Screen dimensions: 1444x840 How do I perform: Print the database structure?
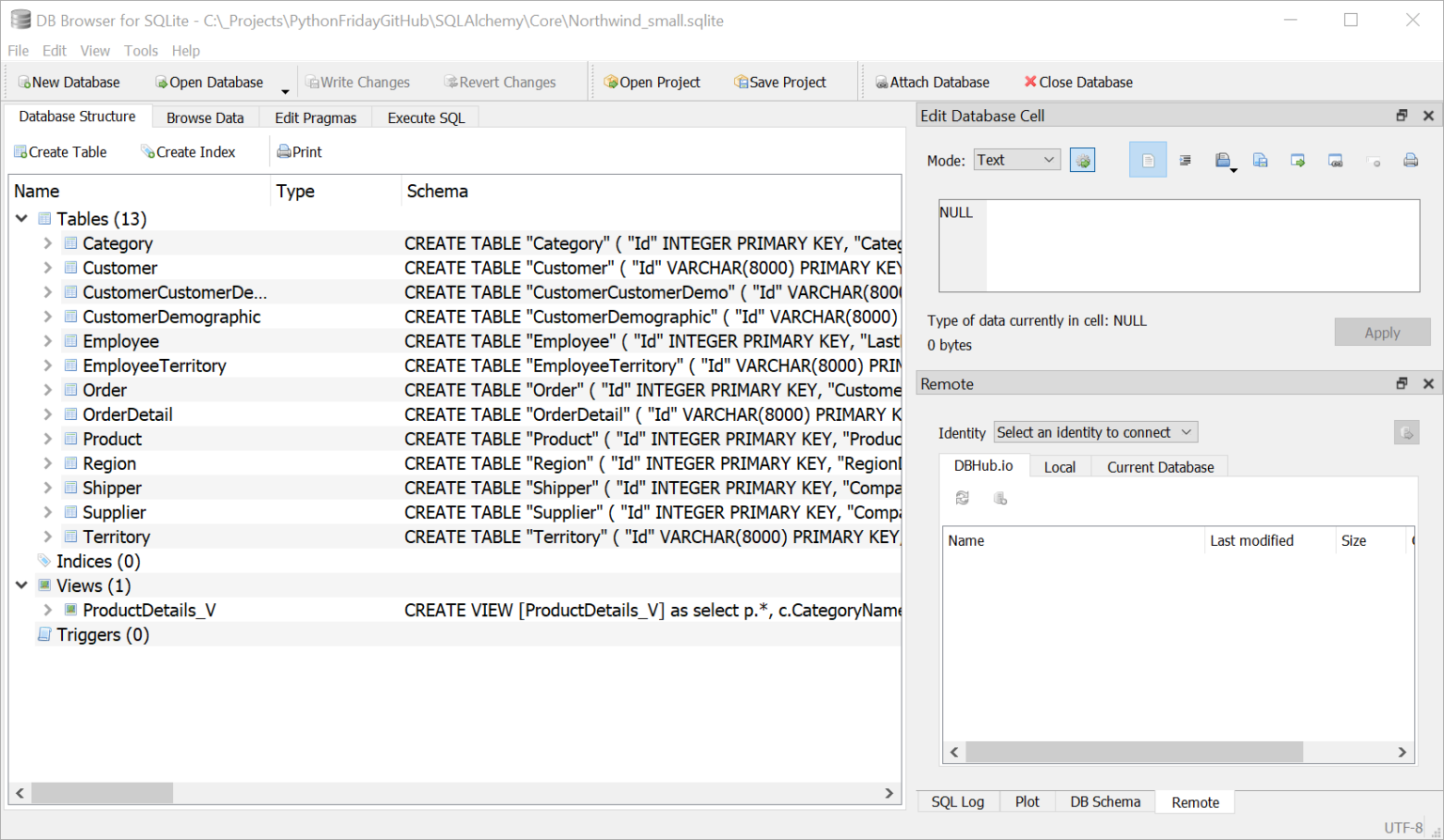(299, 151)
